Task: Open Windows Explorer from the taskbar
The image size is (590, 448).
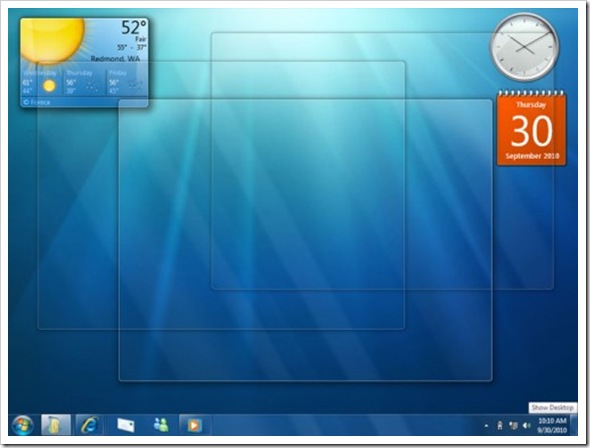Action: tap(56, 425)
